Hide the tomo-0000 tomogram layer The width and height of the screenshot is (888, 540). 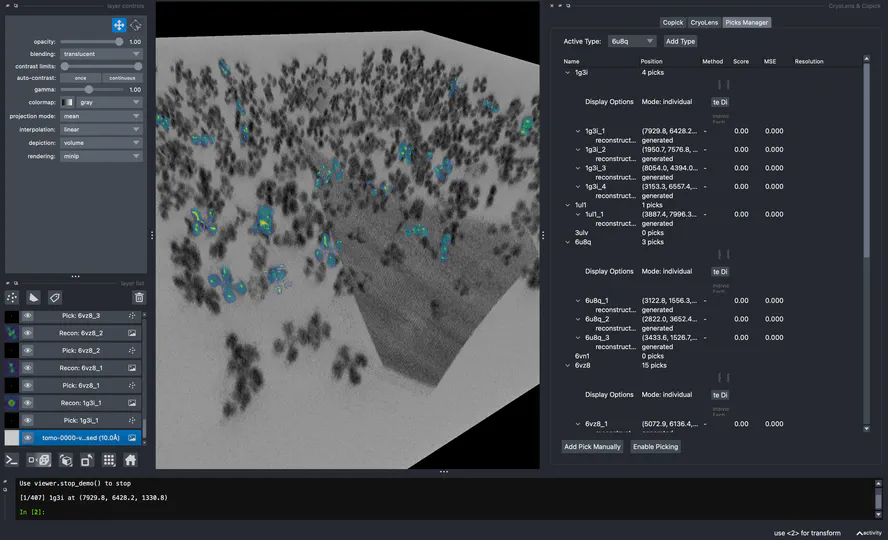[x=28, y=438]
